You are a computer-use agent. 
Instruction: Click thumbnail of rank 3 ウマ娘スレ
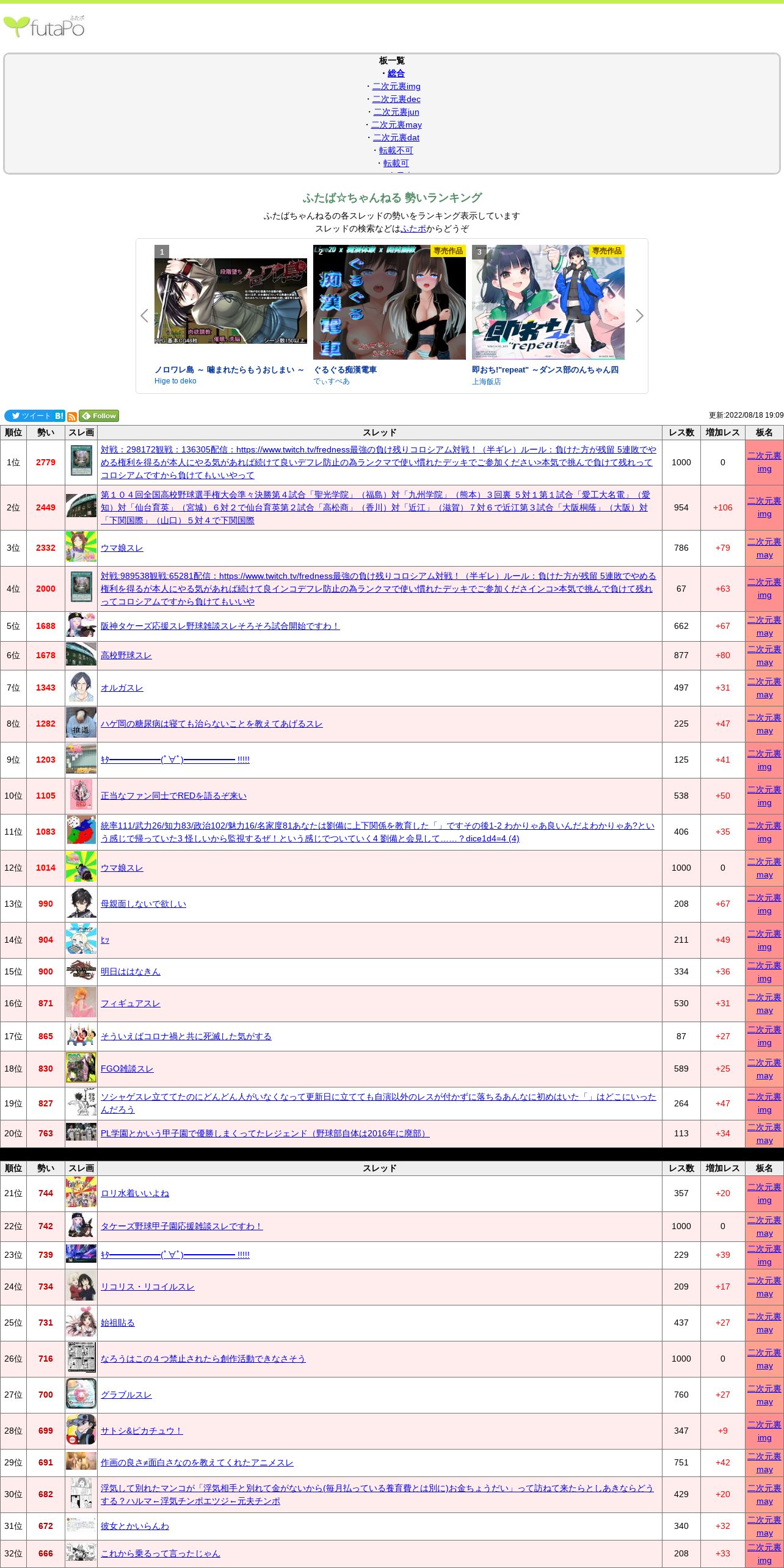(x=81, y=548)
